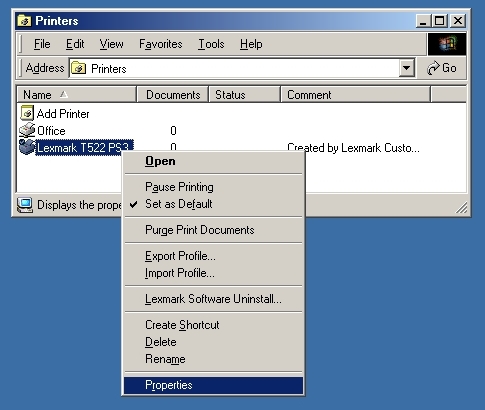Open the File menu
Image resolution: width=485 pixels, height=410 pixels.
[x=42, y=44]
